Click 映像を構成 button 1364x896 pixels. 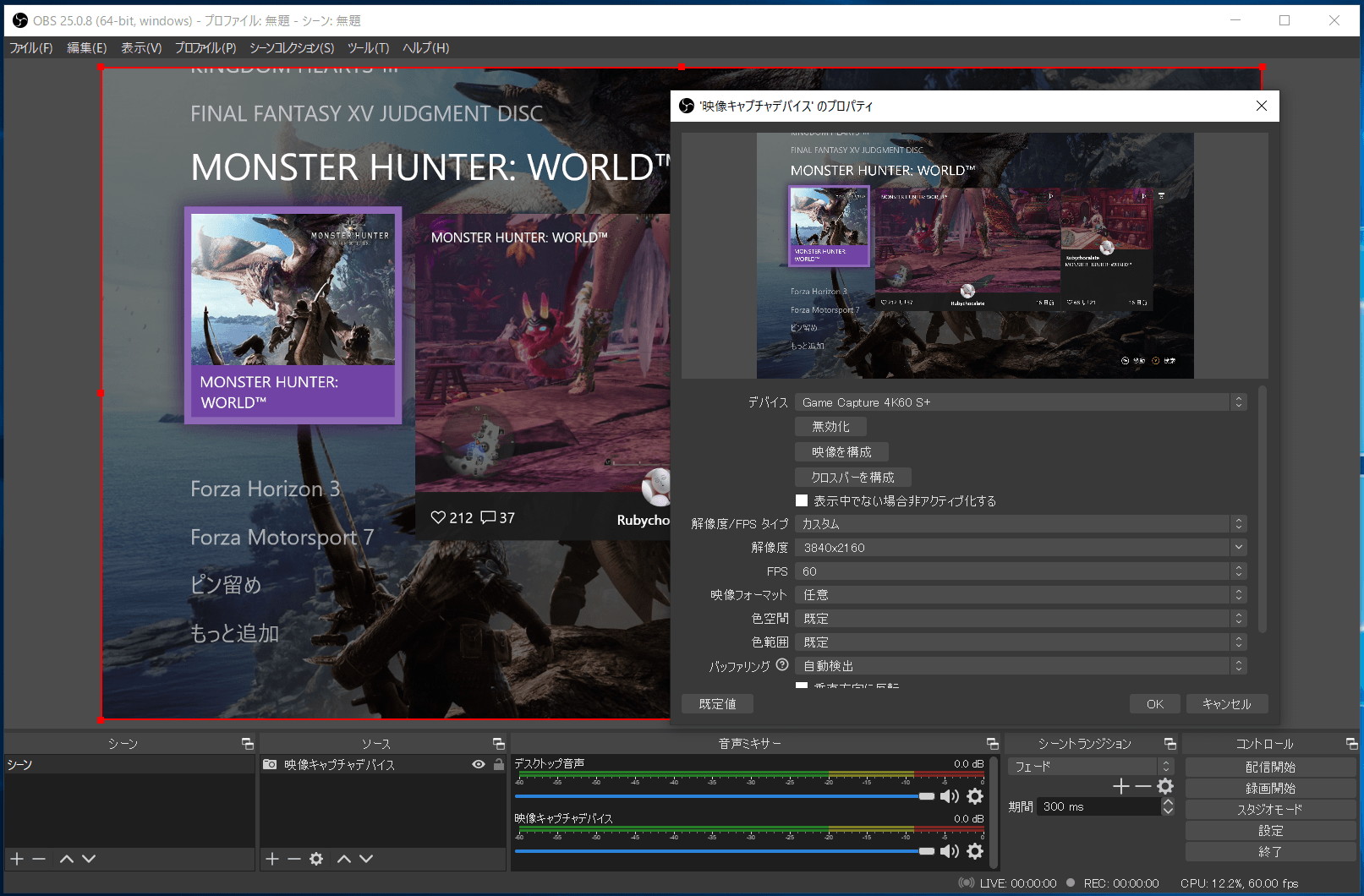click(841, 452)
